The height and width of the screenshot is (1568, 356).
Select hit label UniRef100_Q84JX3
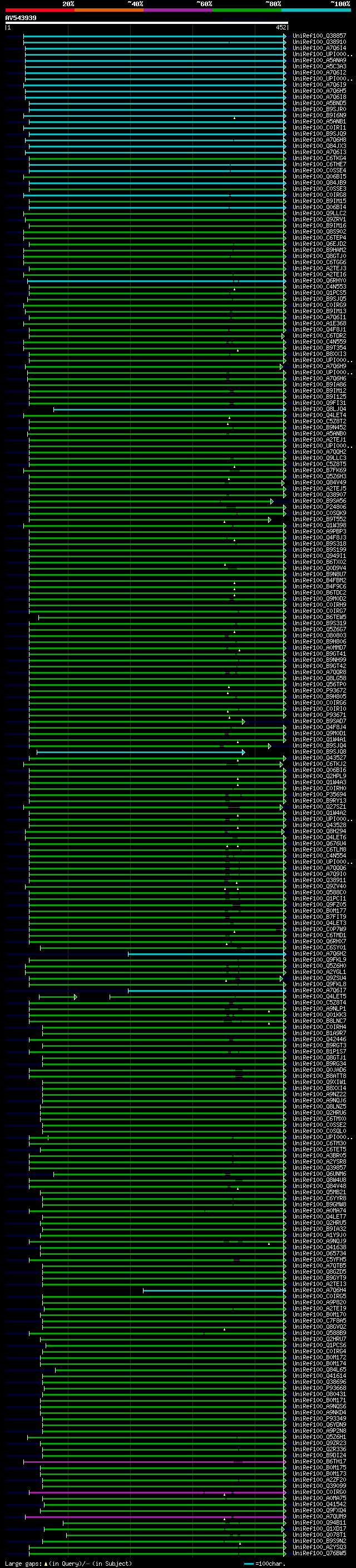(x=319, y=146)
